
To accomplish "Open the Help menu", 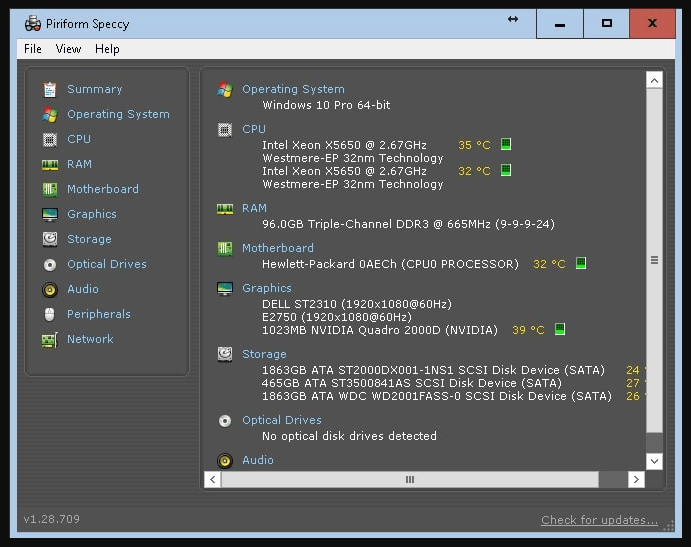I will 107,49.
